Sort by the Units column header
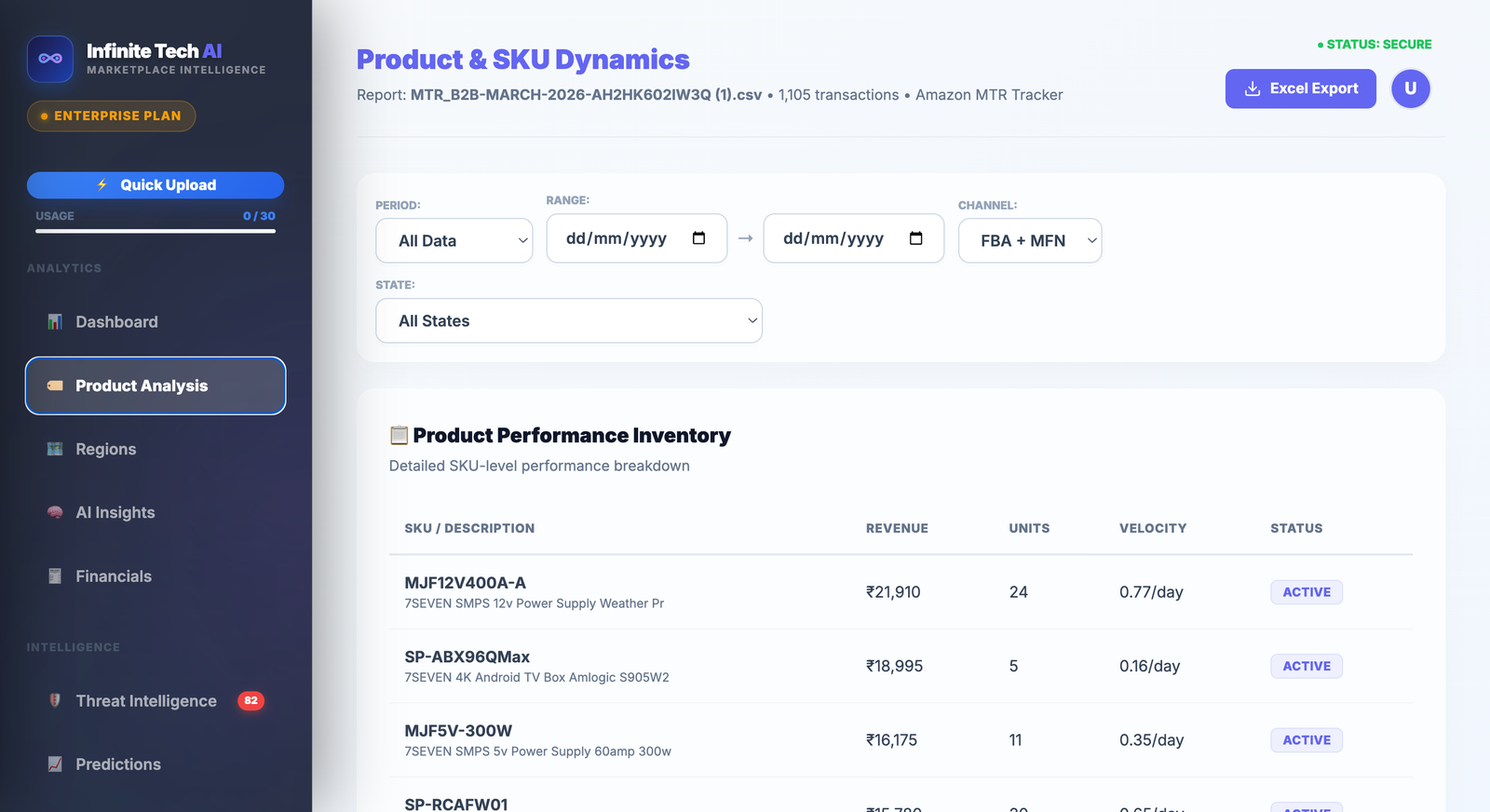The height and width of the screenshot is (812, 1490). pos(1029,528)
